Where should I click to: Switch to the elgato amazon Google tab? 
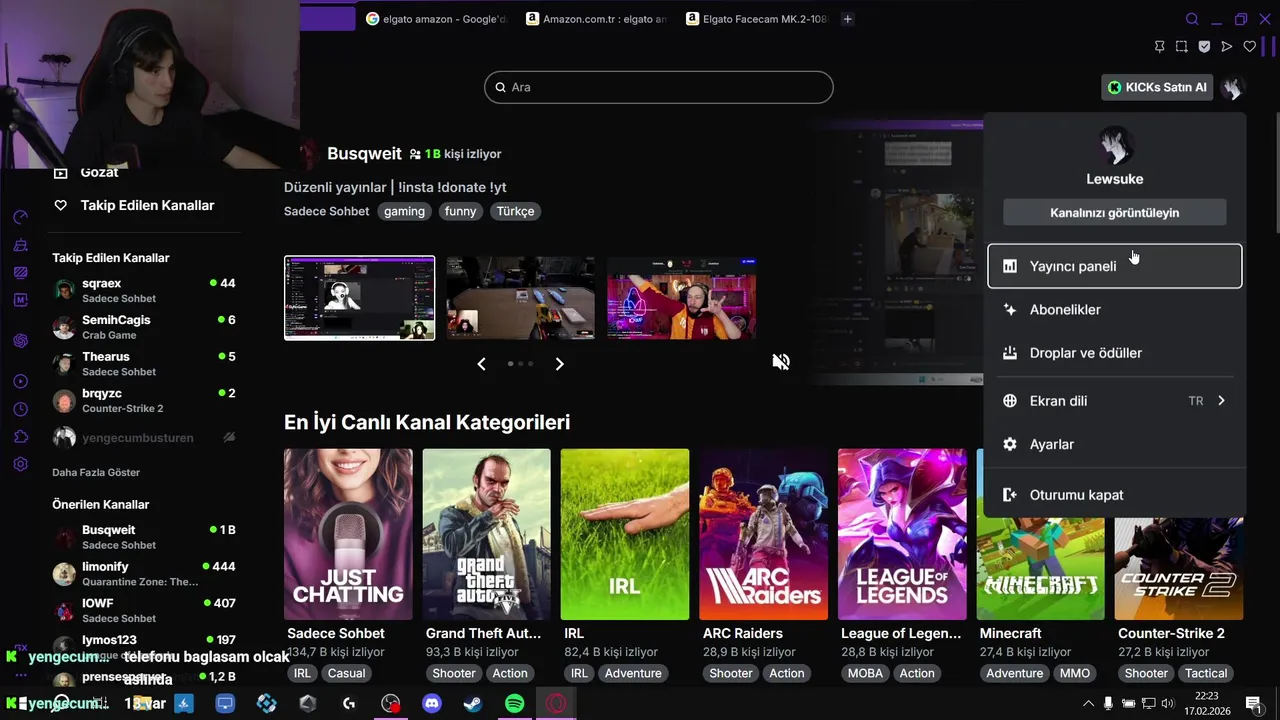pos(436,19)
